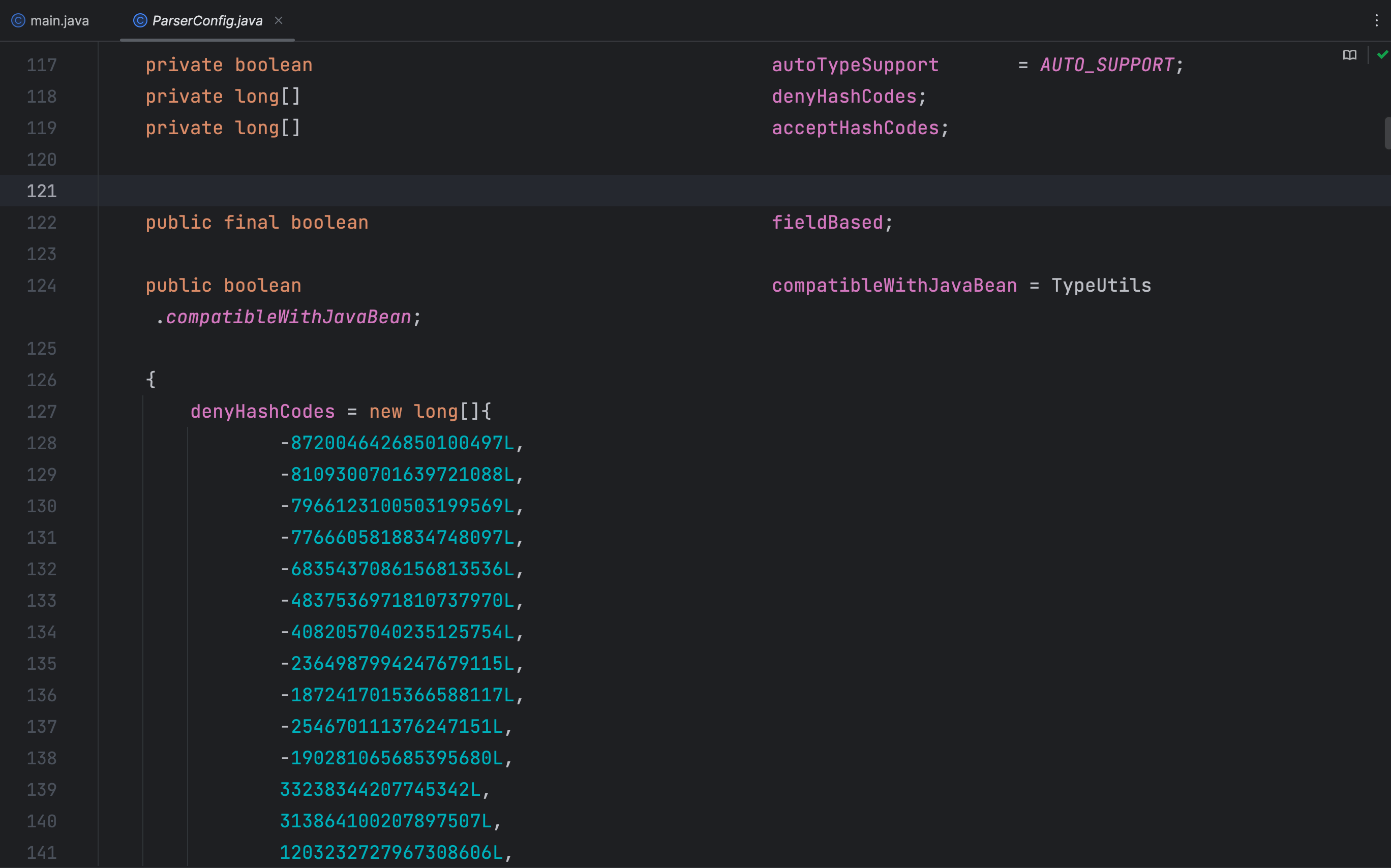Click compatibleWithJavaBean field on line 124

[x=894, y=286]
